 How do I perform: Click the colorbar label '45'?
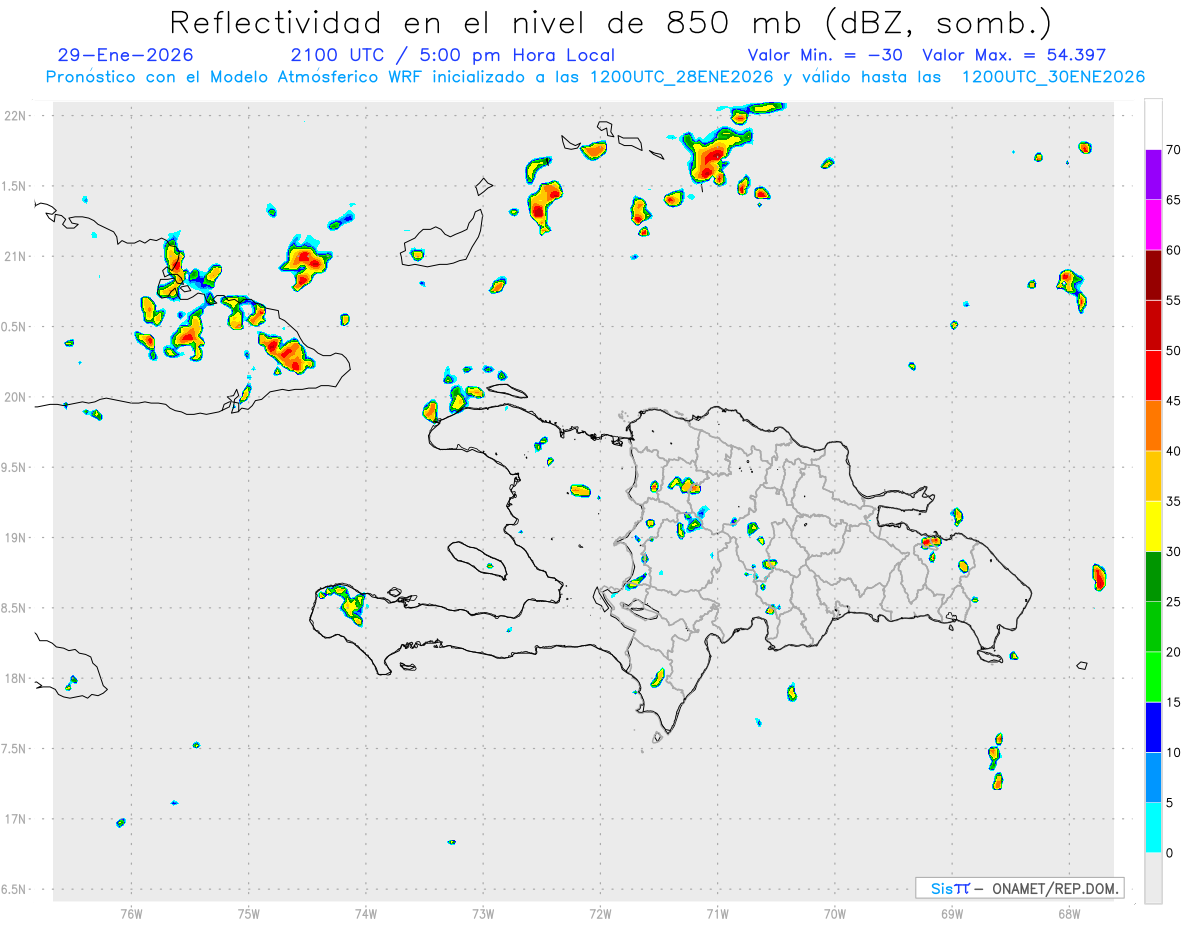point(1173,401)
